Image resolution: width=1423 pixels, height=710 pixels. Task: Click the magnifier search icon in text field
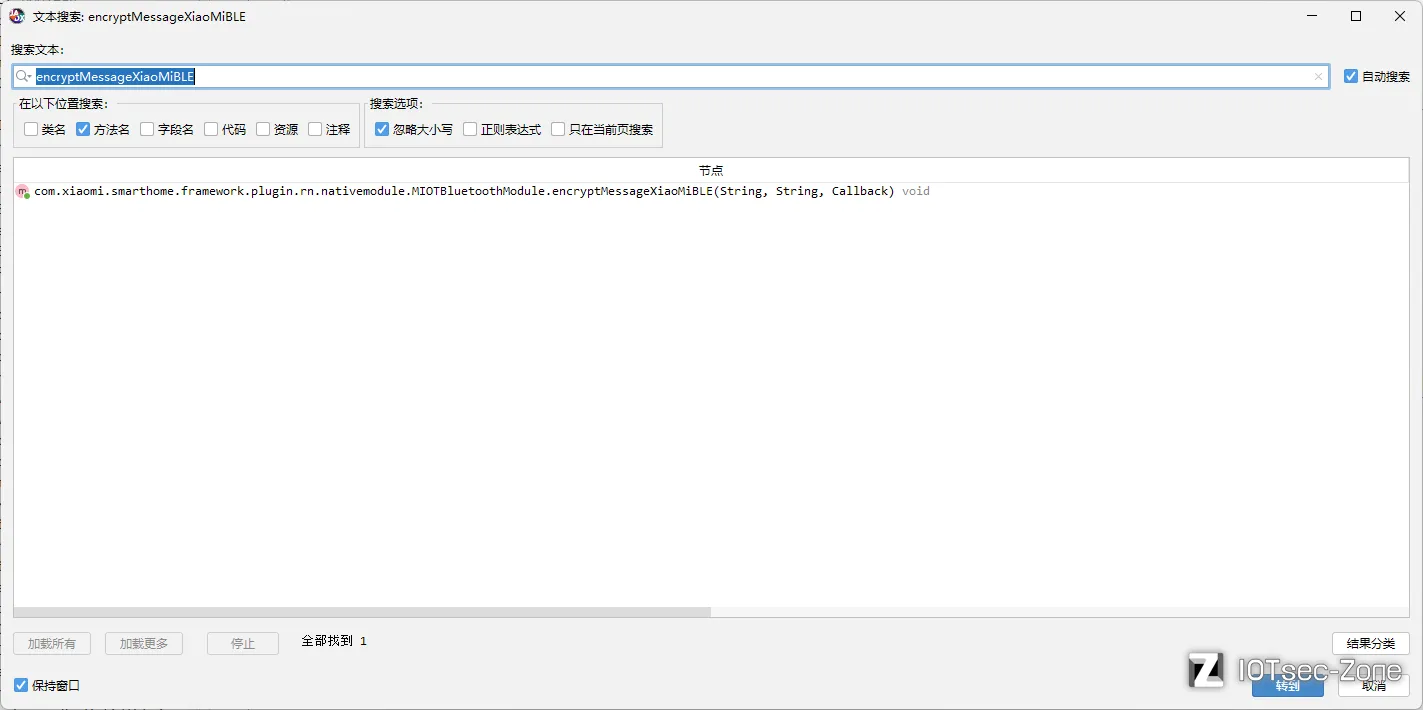[23, 77]
